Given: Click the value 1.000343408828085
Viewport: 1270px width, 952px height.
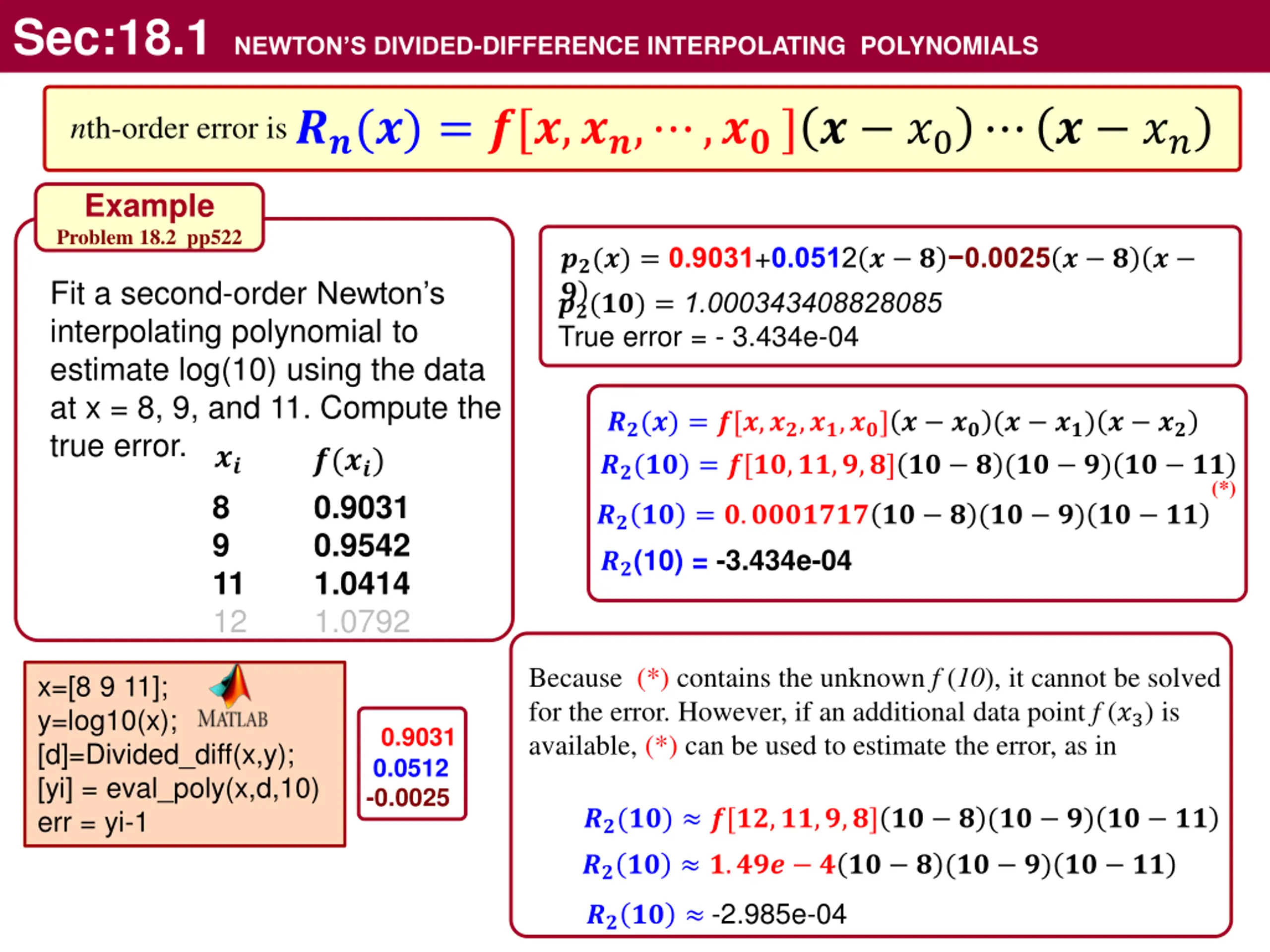Looking at the screenshot, I should (814, 303).
